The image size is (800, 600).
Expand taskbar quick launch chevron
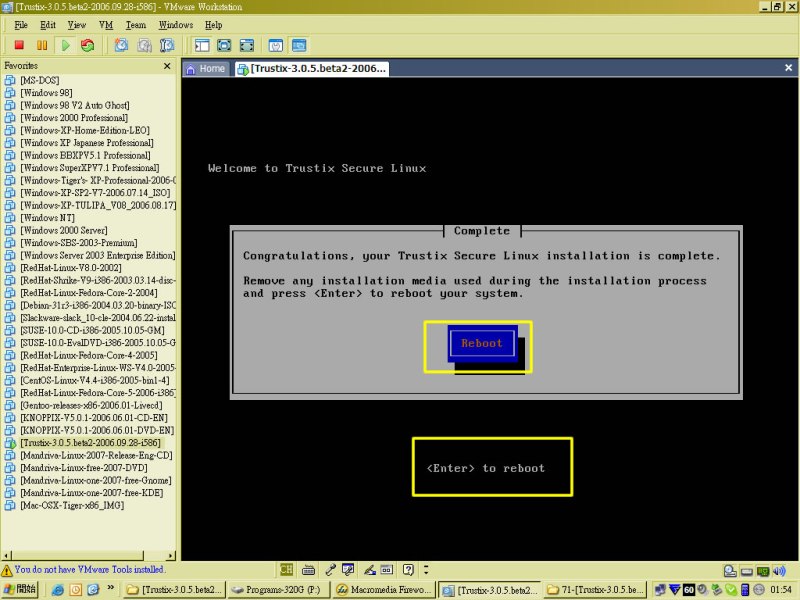point(110,588)
